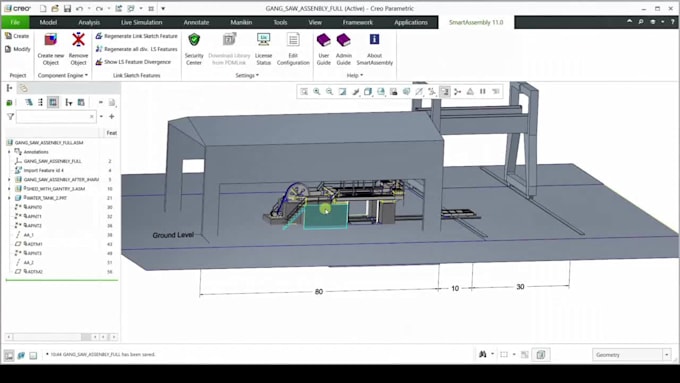Click Show LS Feature Divergence
680x383 pixels.
tap(133, 62)
